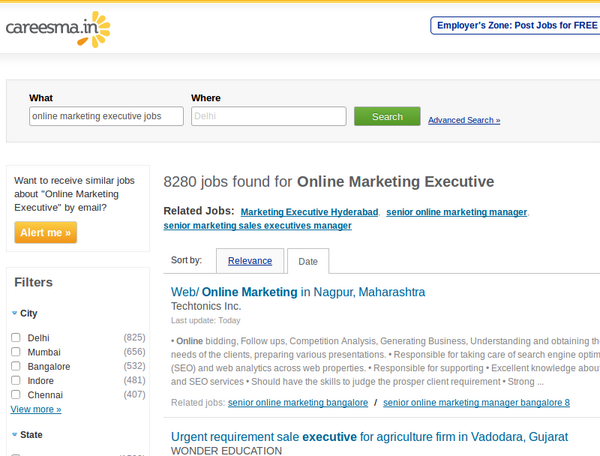Click View more cities link
The image size is (600, 456).
tap(36, 409)
